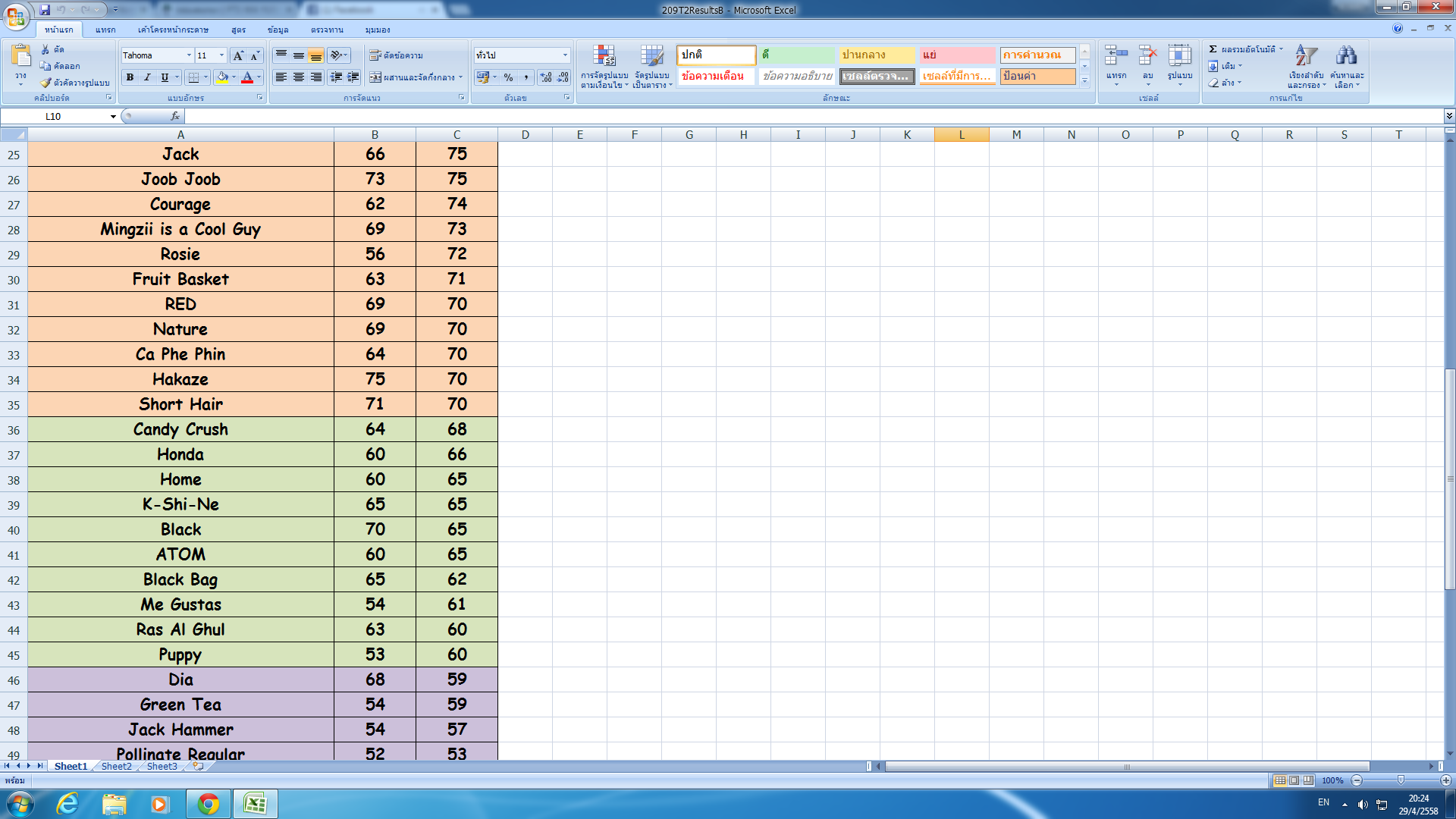Click the center align text icon
Image resolution: width=1456 pixels, height=819 pixels.
(x=299, y=77)
